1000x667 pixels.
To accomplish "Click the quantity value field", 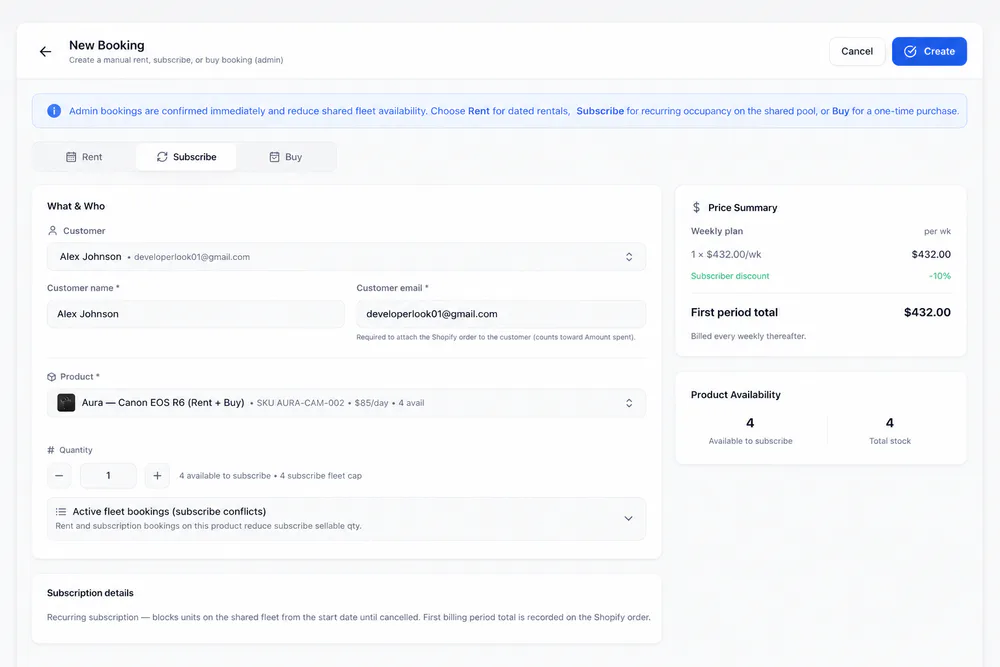I will pyautogui.click(x=108, y=476).
